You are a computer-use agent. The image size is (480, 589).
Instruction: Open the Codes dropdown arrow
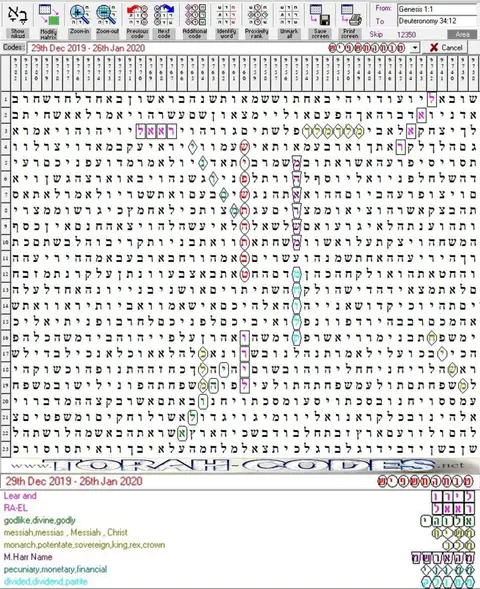[415, 48]
